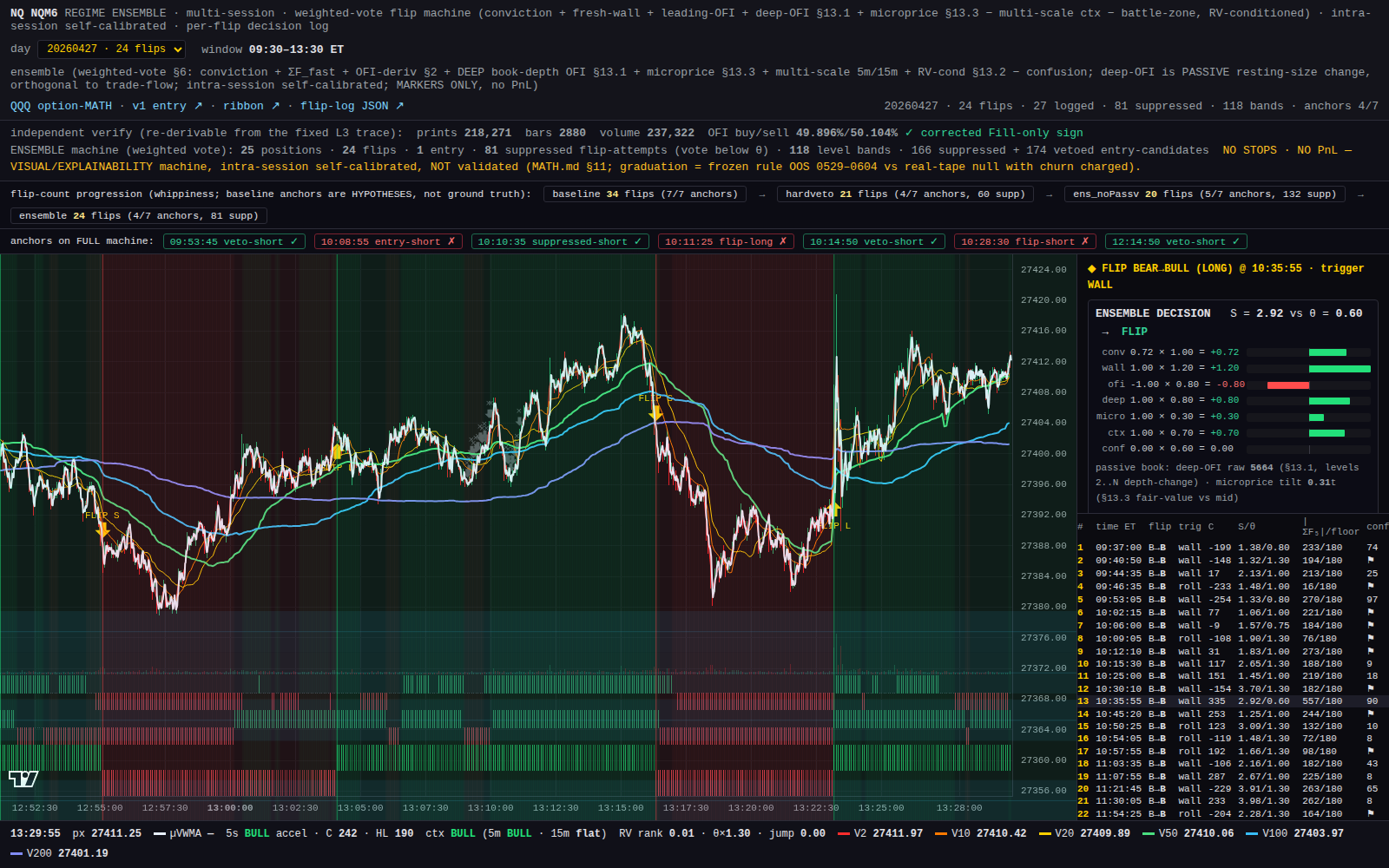Screen dimensions: 1389x868
Task: Click the flag icon in row 17 (10:57:55)
Action: [x=1371, y=752]
